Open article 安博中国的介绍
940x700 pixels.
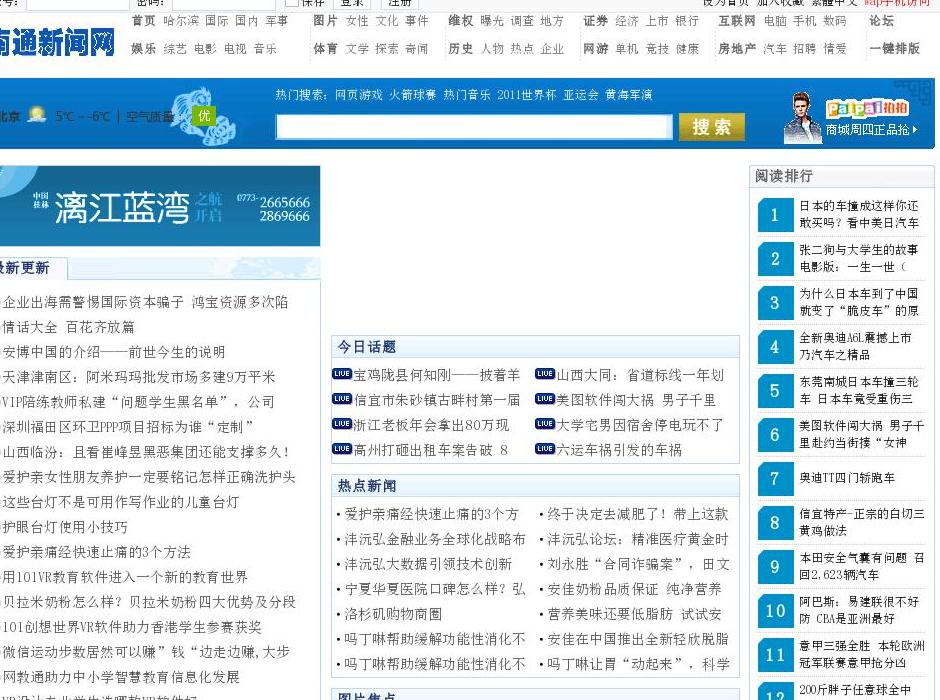[114, 352]
